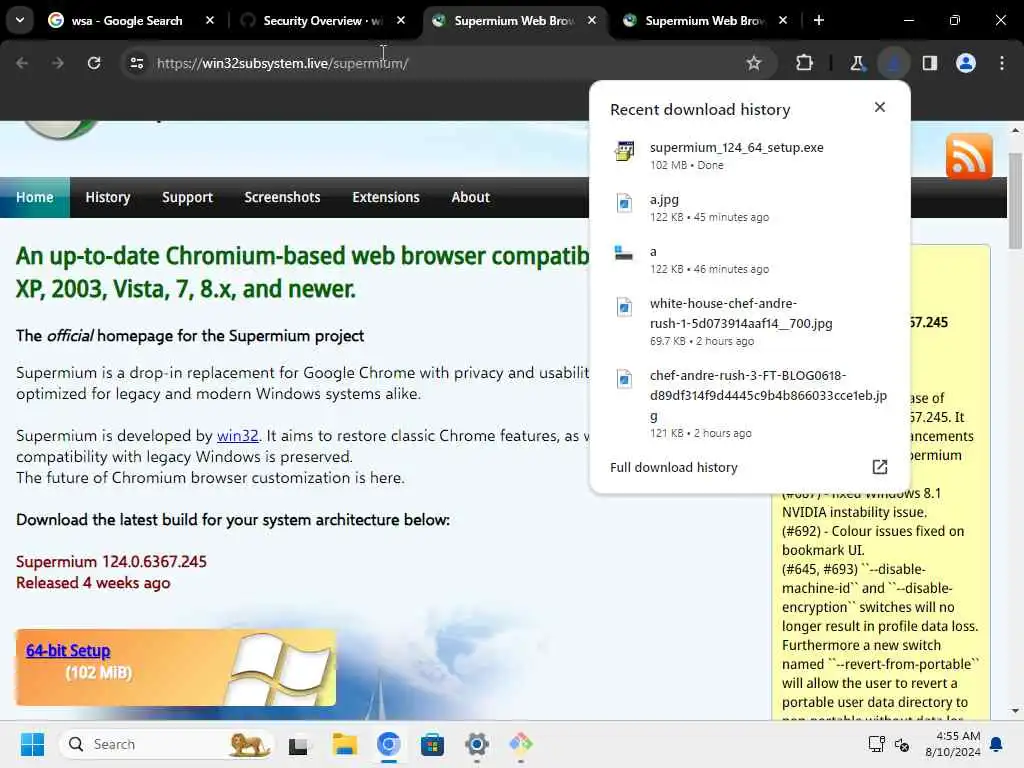Go to the Home menu item
Viewport: 1024px width, 768px height.
[x=35, y=197]
